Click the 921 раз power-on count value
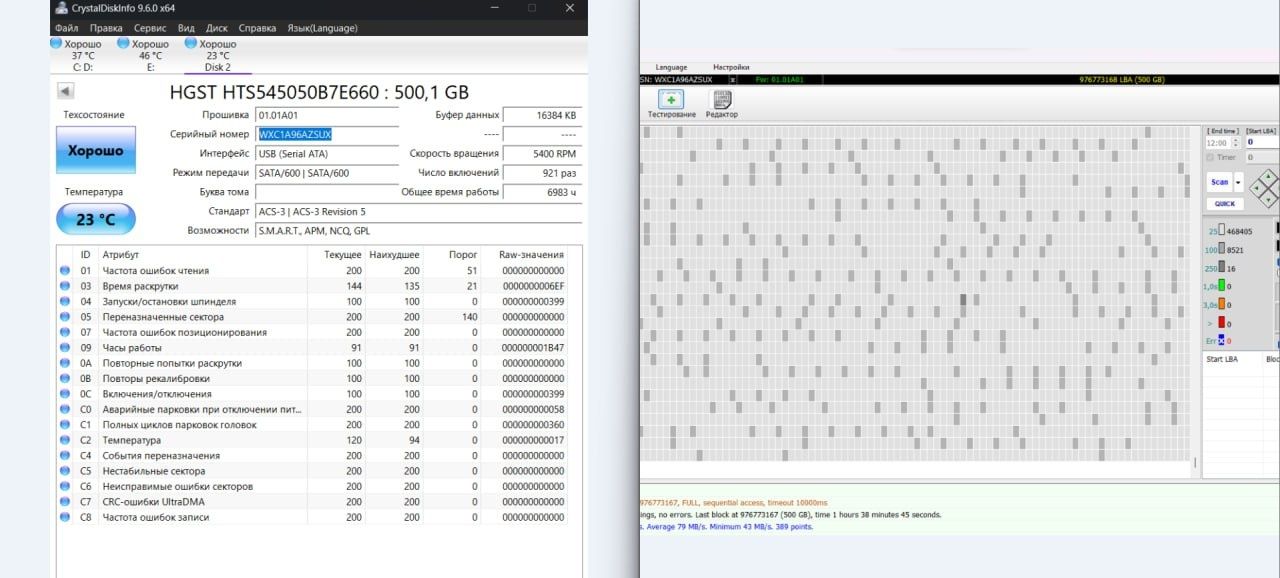The height and width of the screenshot is (578, 1280). point(541,173)
